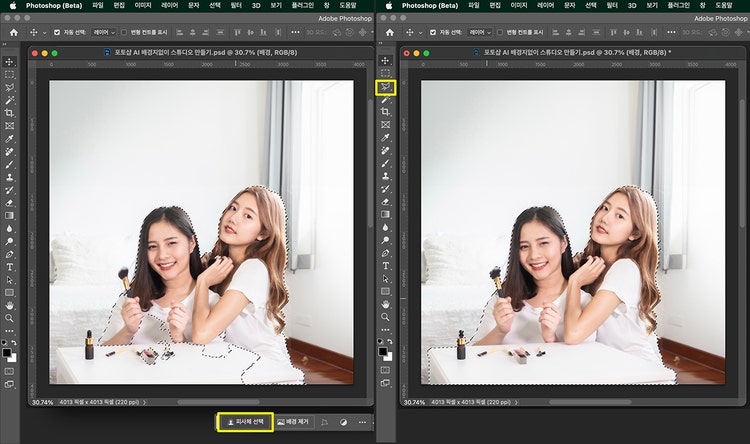
Task: Toggle the 자동 선택 checkbox in left window
Action: click(x=57, y=33)
